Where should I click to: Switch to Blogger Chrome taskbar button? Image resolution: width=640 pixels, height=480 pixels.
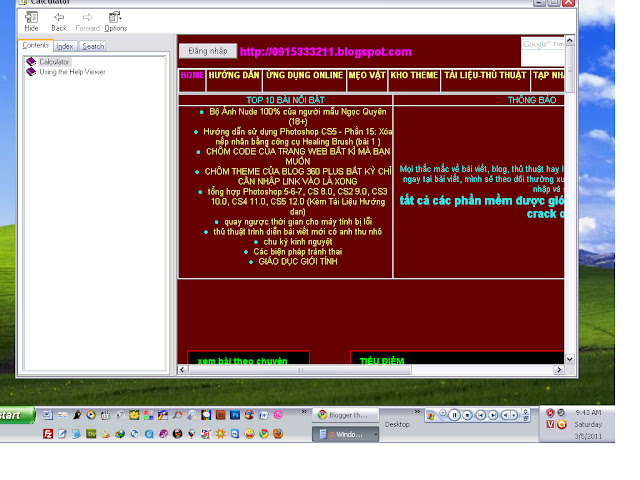(346, 415)
